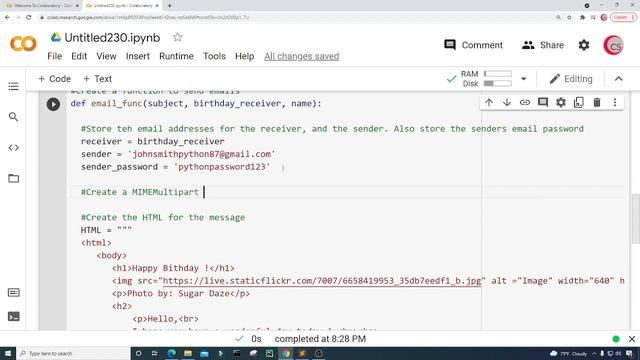Open runtime connection dropdown arrow

point(523,79)
